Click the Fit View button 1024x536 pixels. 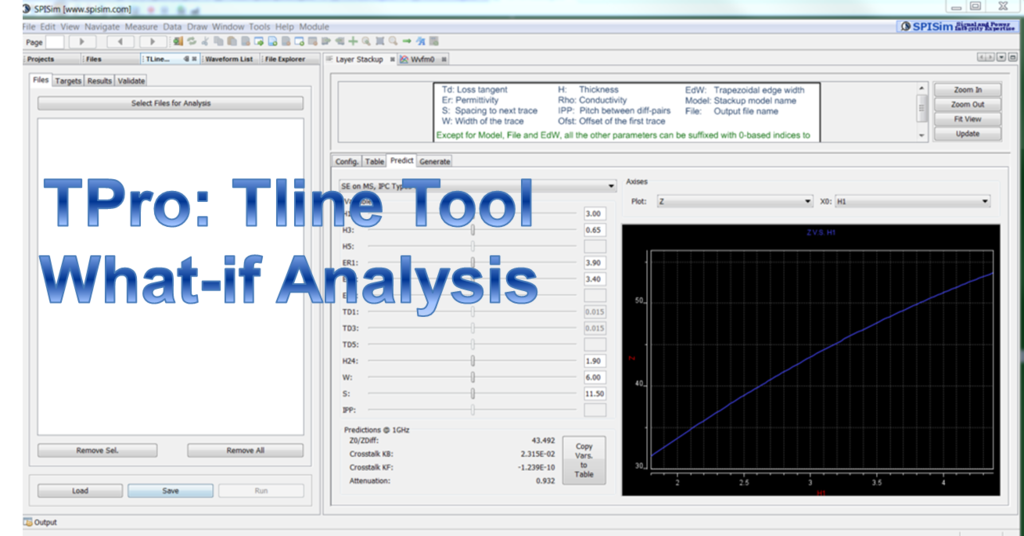966,119
